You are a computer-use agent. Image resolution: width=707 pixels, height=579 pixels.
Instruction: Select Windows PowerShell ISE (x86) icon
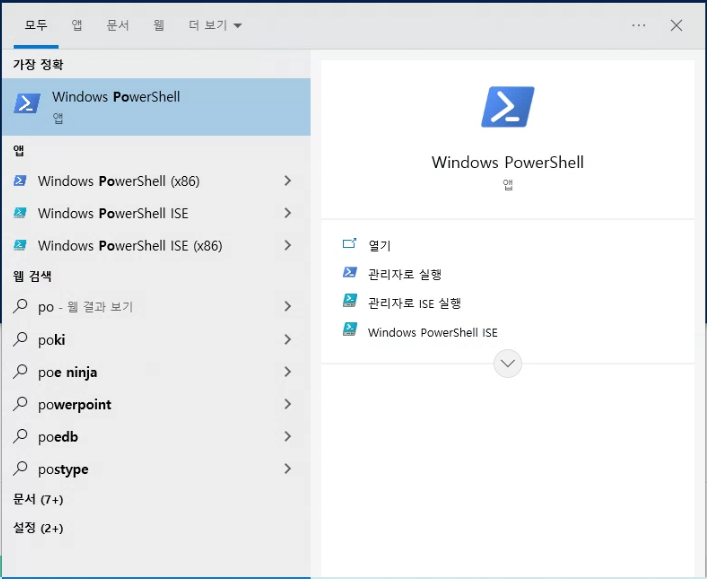point(20,245)
